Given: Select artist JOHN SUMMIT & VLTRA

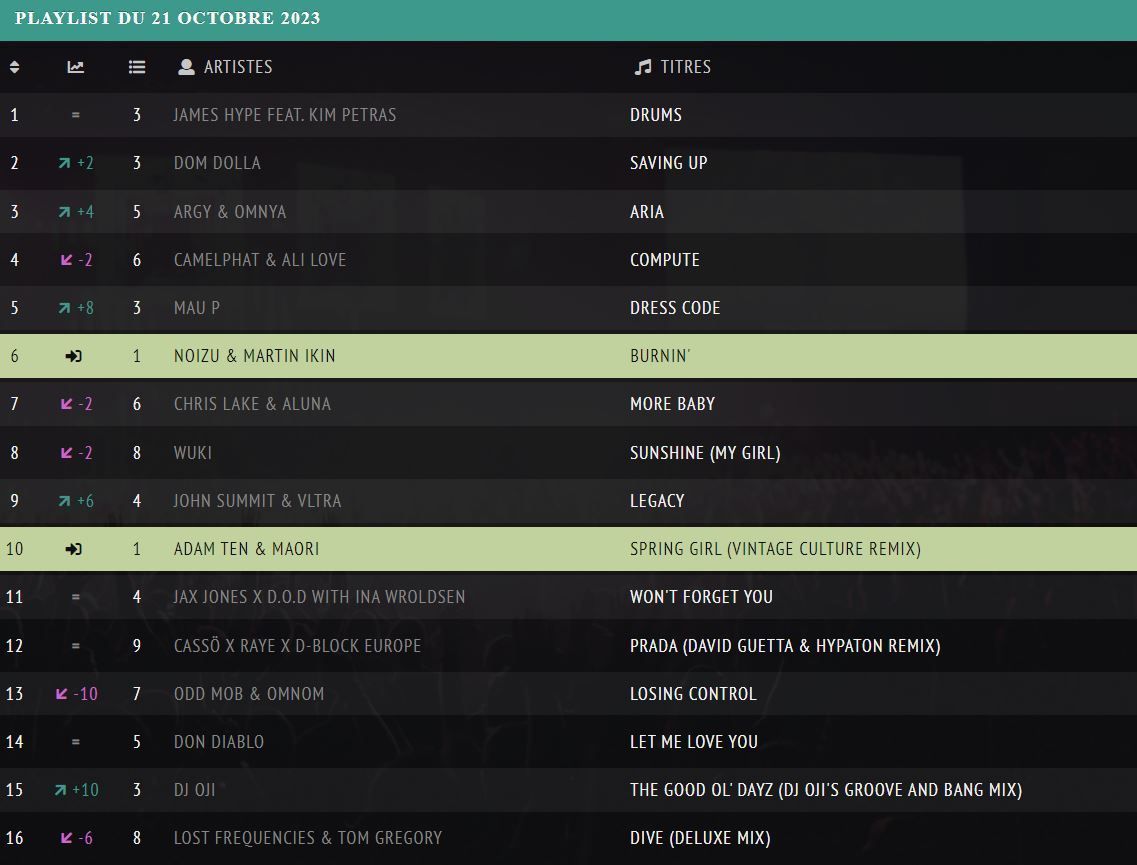Looking at the screenshot, I should (257, 501).
